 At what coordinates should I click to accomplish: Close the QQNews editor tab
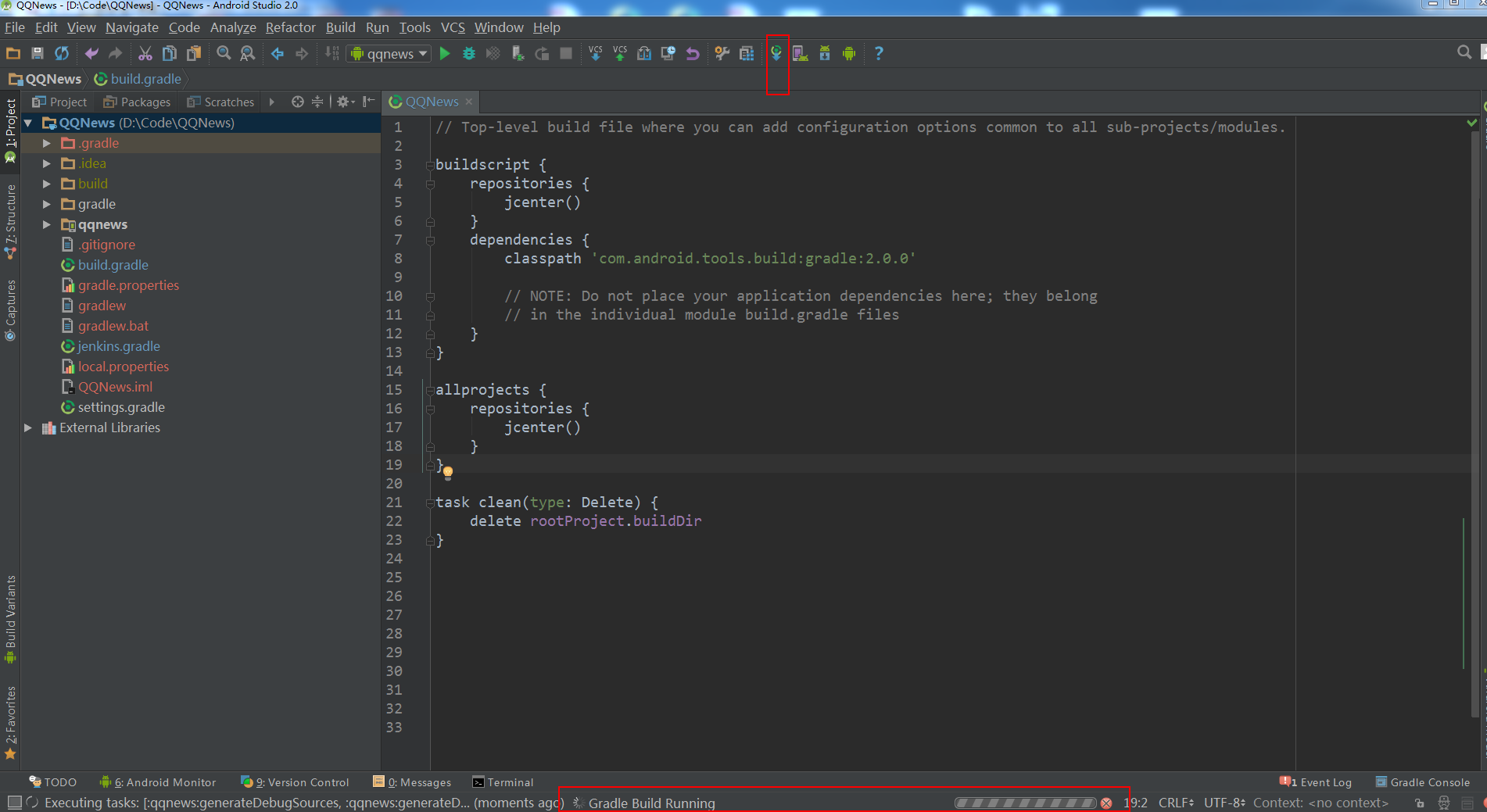click(x=469, y=102)
